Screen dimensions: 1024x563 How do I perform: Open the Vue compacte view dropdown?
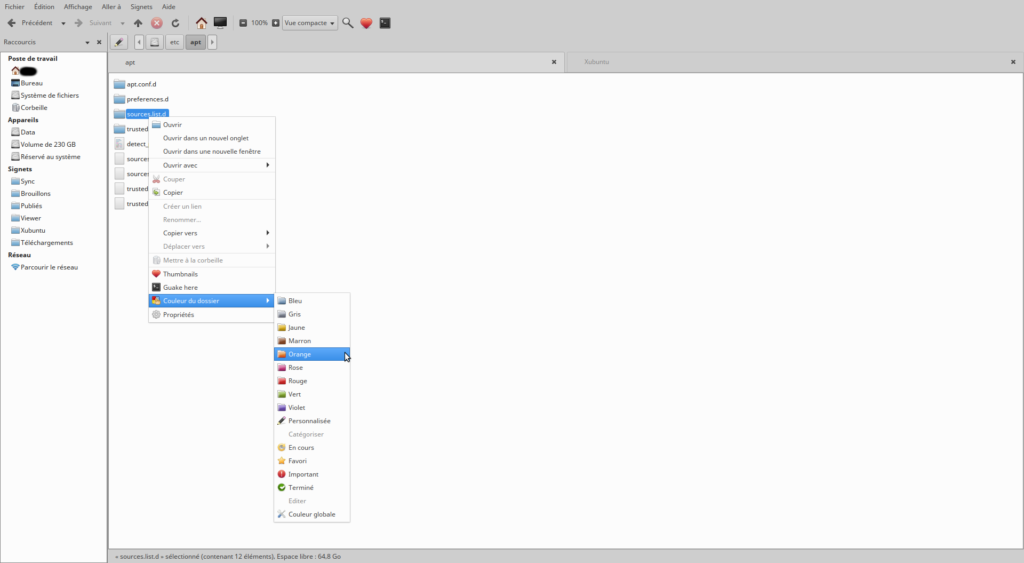click(310, 23)
